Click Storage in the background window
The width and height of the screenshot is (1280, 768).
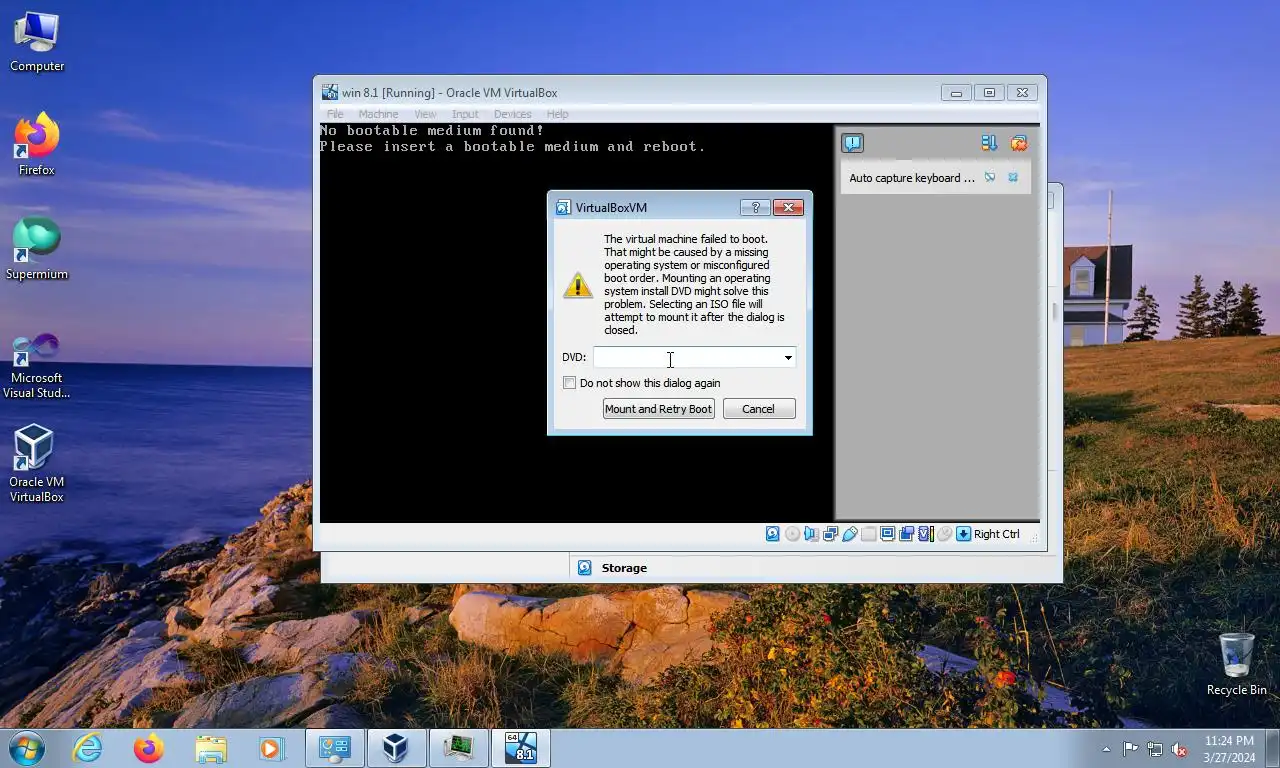(624, 568)
